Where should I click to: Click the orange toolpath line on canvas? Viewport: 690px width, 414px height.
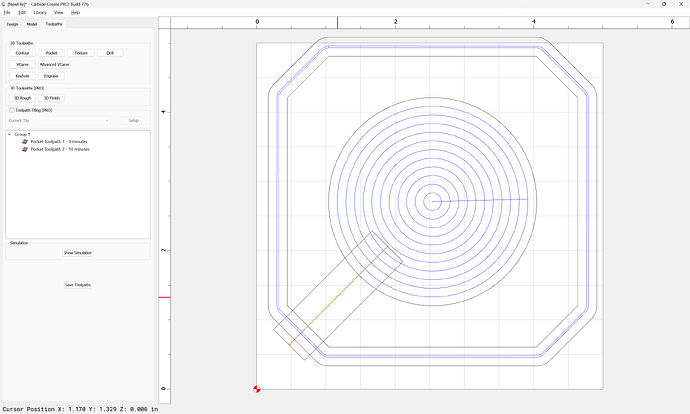click(x=338, y=296)
